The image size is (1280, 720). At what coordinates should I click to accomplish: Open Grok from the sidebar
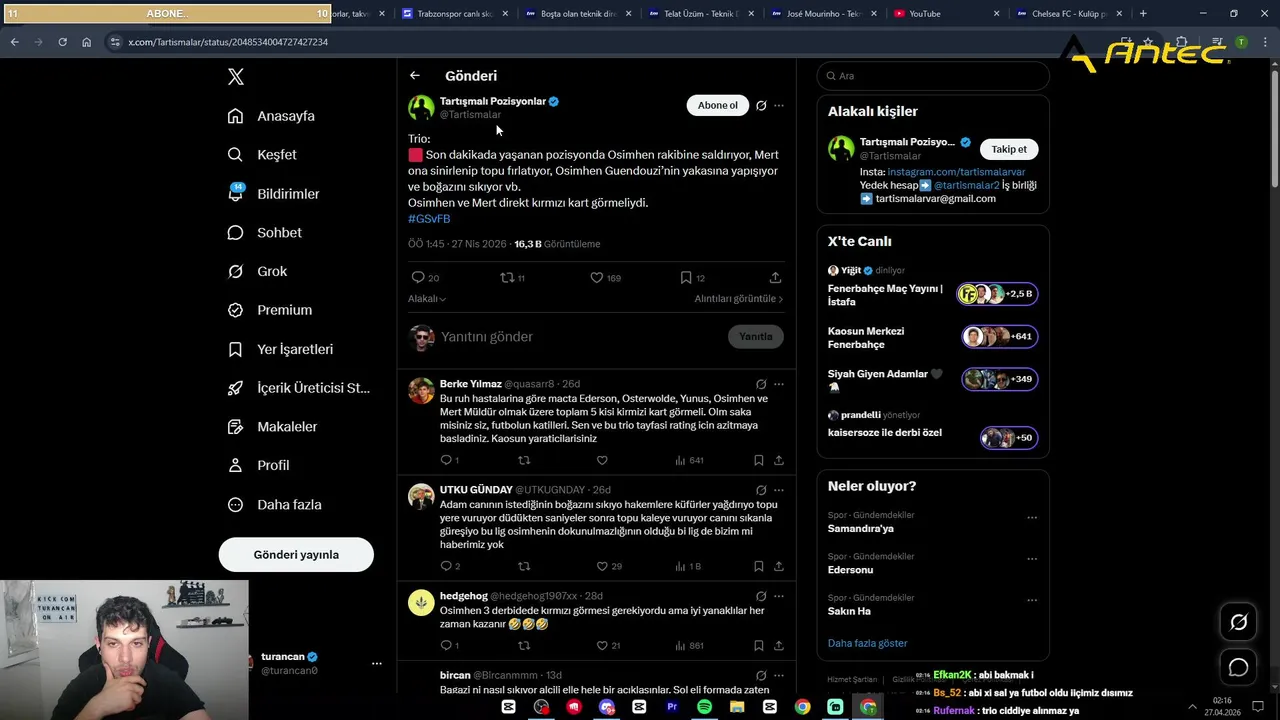257,272
